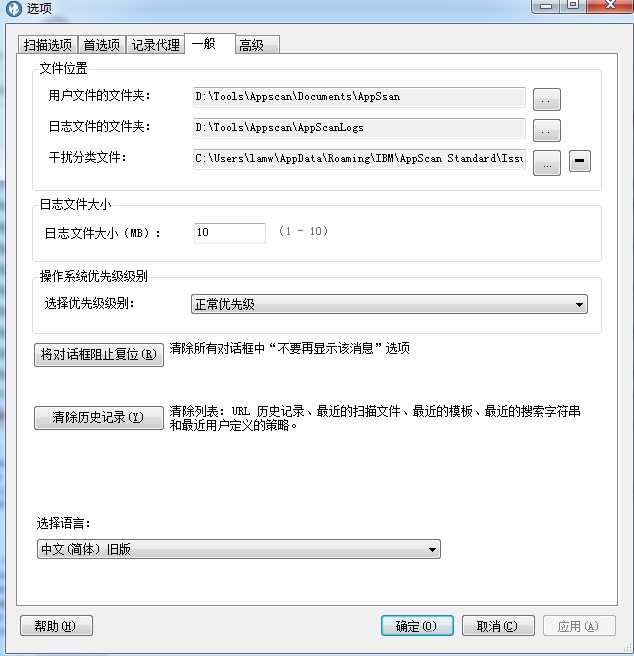Click the AppScan icon in the title bar

[13, 8]
